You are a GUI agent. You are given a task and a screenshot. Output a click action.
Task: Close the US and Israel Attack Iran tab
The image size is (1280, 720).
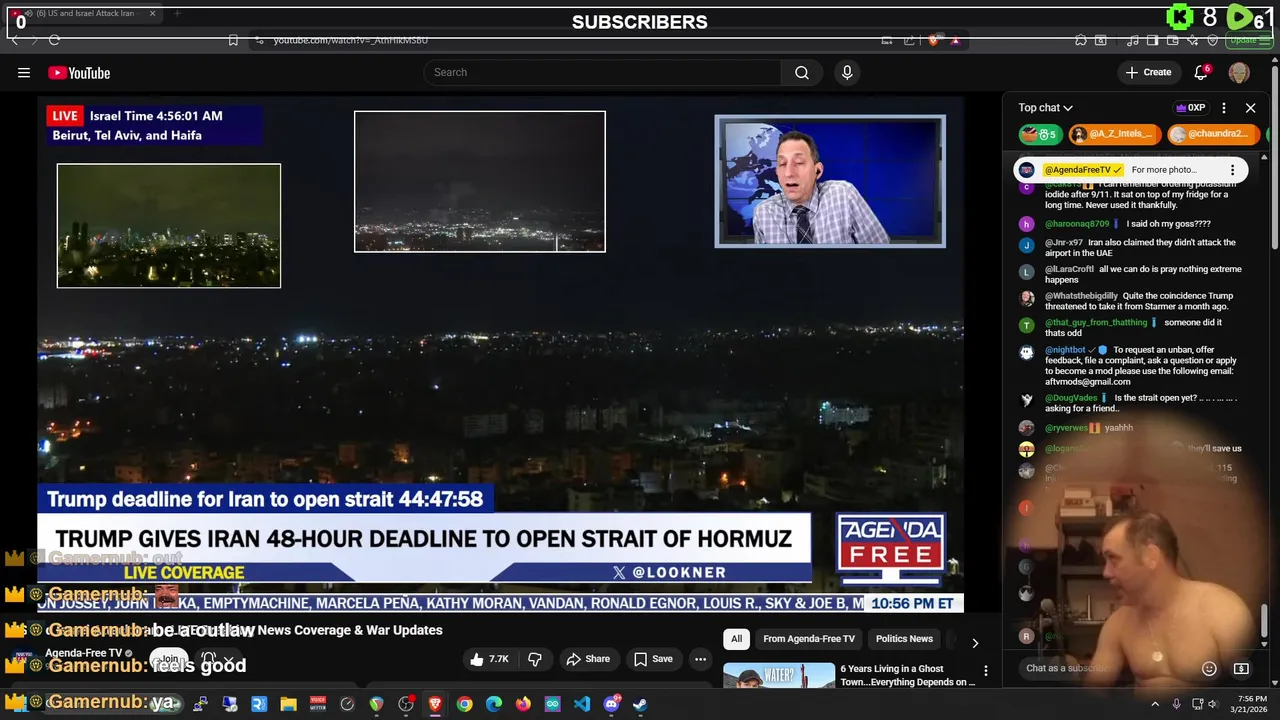[153, 13]
